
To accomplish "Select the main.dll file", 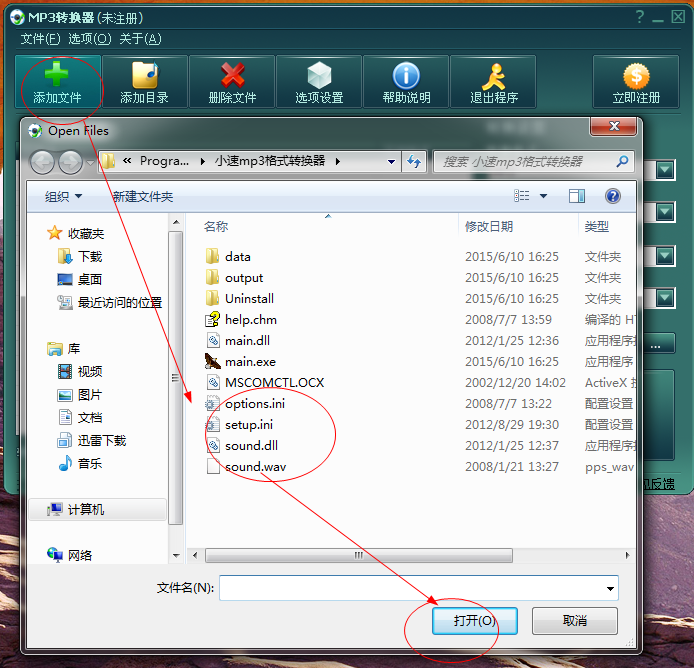I will (x=238, y=341).
